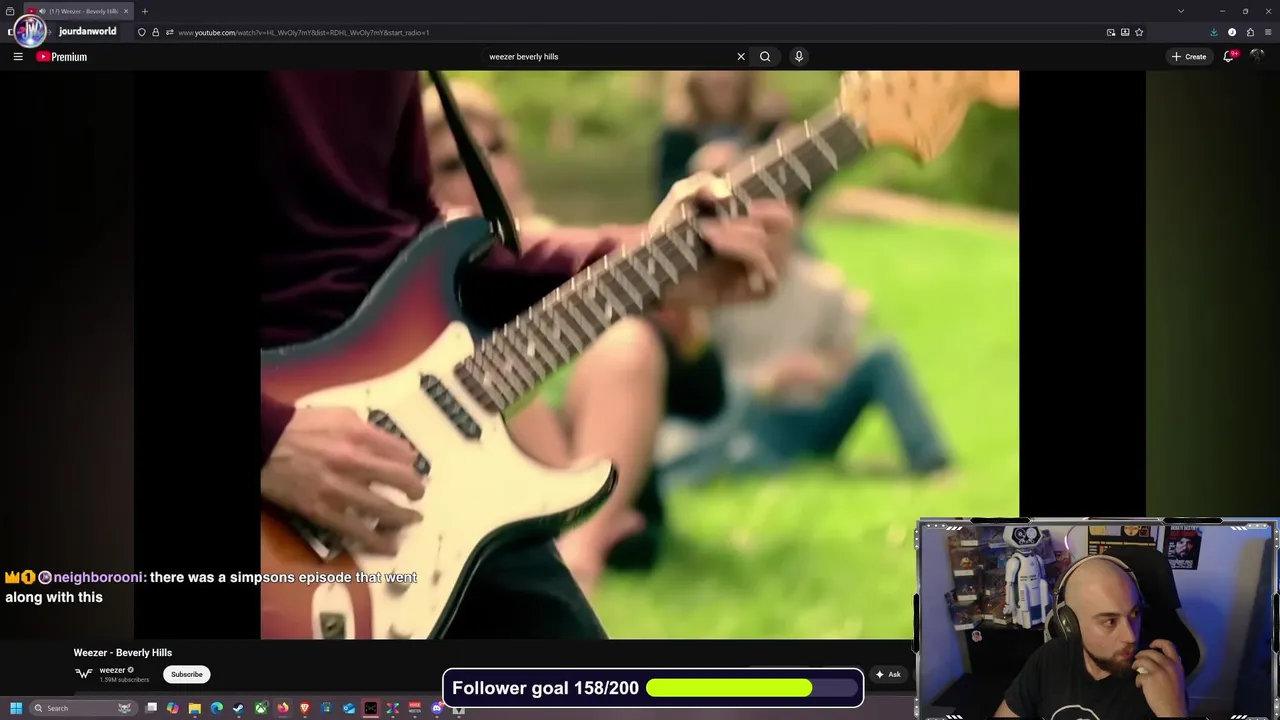This screenshot has height=720, width=1280.
Task: Open the YouTube hamburger guide menu
Action: click(18, 57)
